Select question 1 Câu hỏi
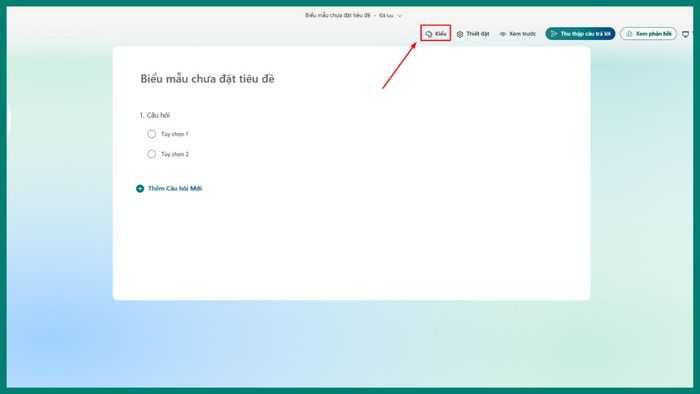 [x=154, y=115]
